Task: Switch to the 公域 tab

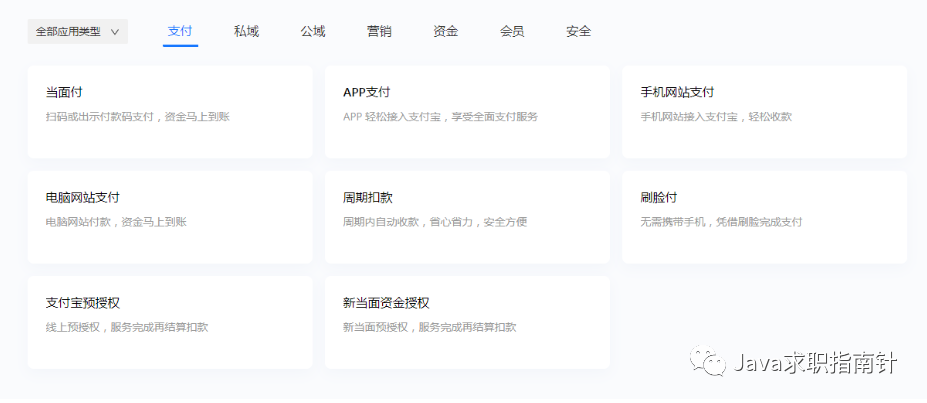Action: tap(313, 31)
